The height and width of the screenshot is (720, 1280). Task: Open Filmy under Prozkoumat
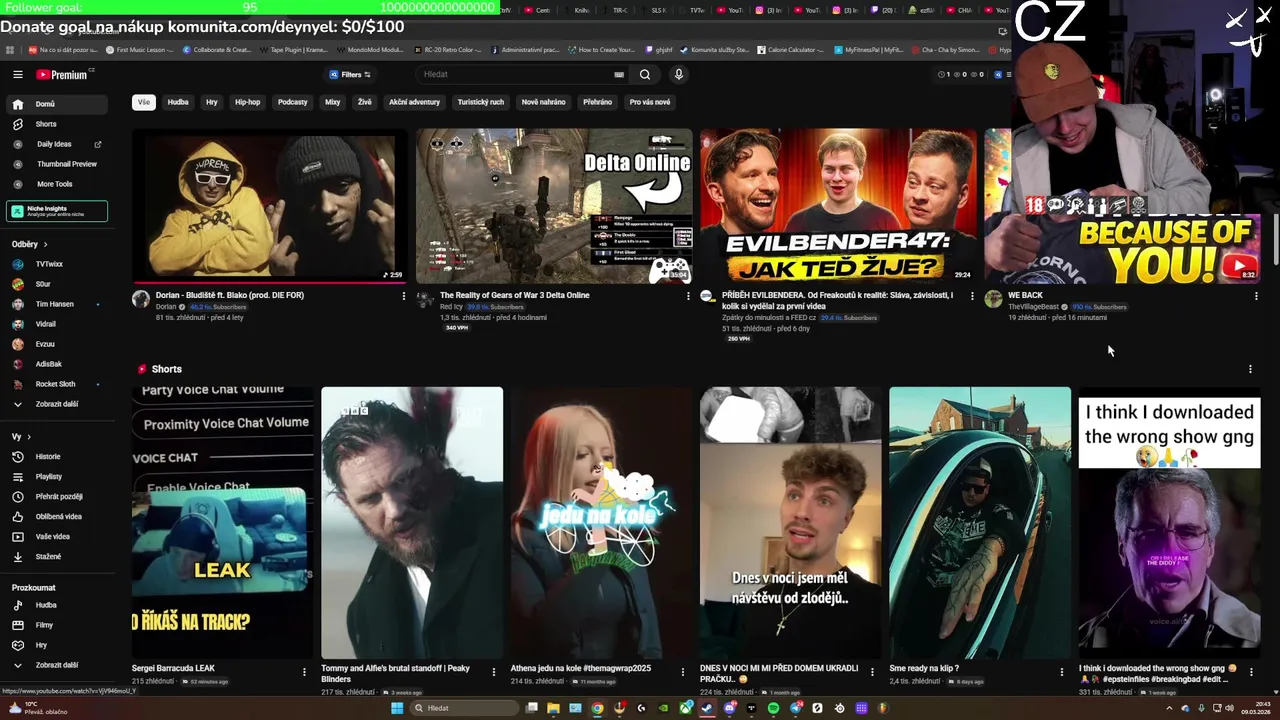56,625
